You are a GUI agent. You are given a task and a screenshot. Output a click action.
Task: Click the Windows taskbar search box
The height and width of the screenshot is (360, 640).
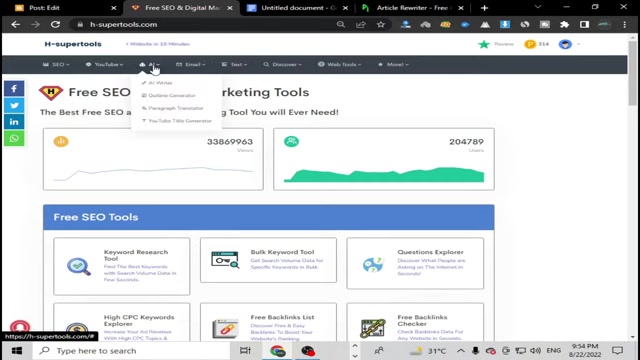pos(131,351)
